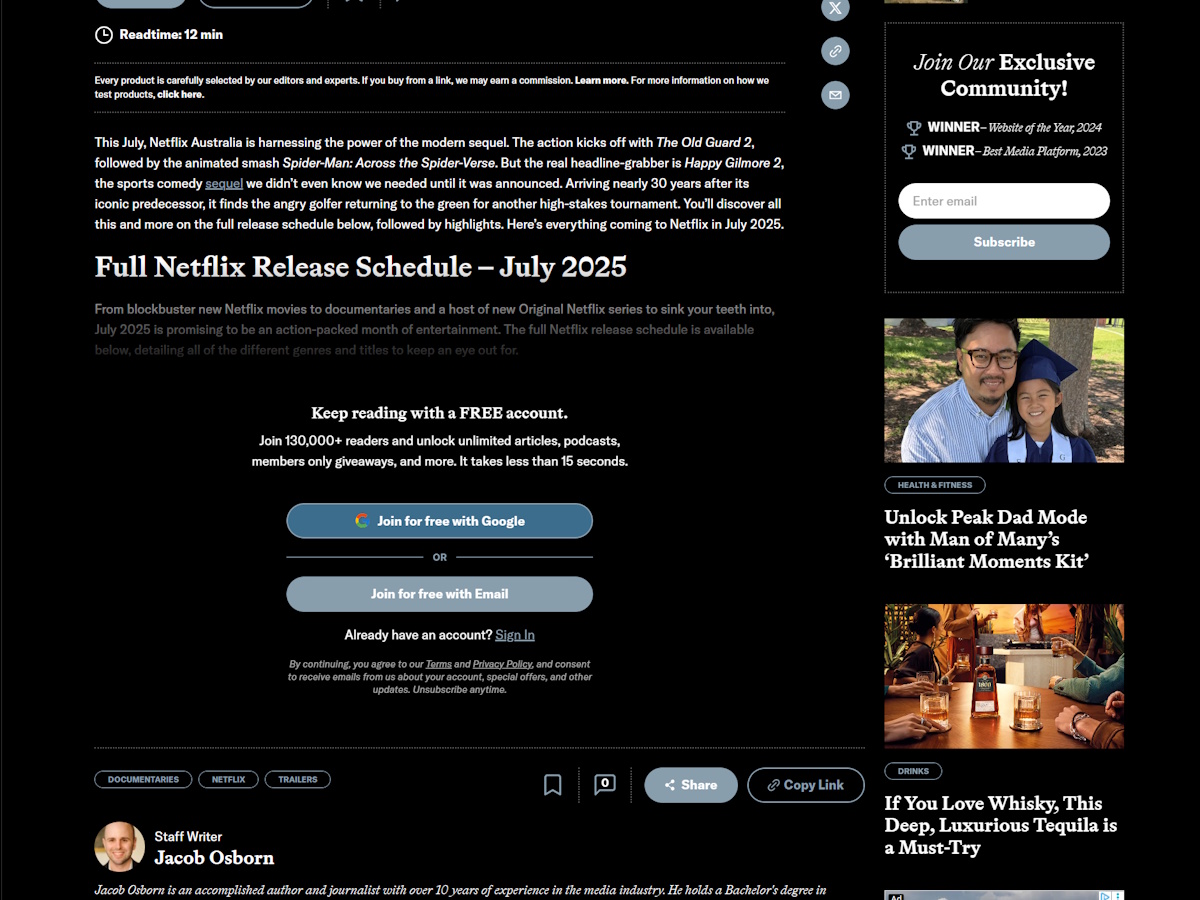Viewport: 1200px width, 900px height.
Task: Open the 'Learn more.' disclosure link
Action: click(602, 80)
